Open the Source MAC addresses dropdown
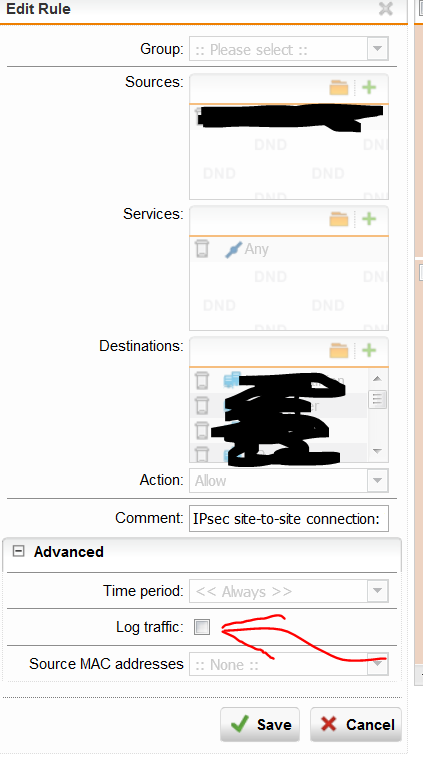Image resolution: width=423 pixels, height=757 pixels. tap(289, 664)
